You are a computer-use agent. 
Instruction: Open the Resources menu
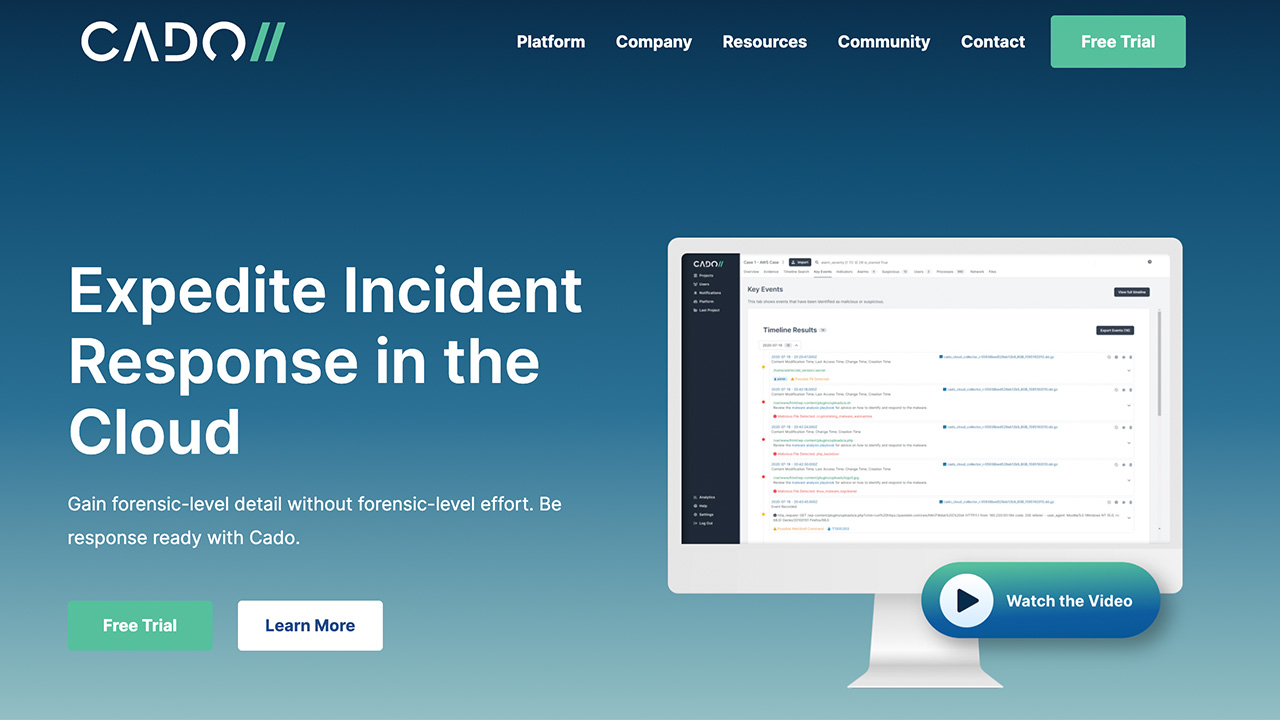765,42
